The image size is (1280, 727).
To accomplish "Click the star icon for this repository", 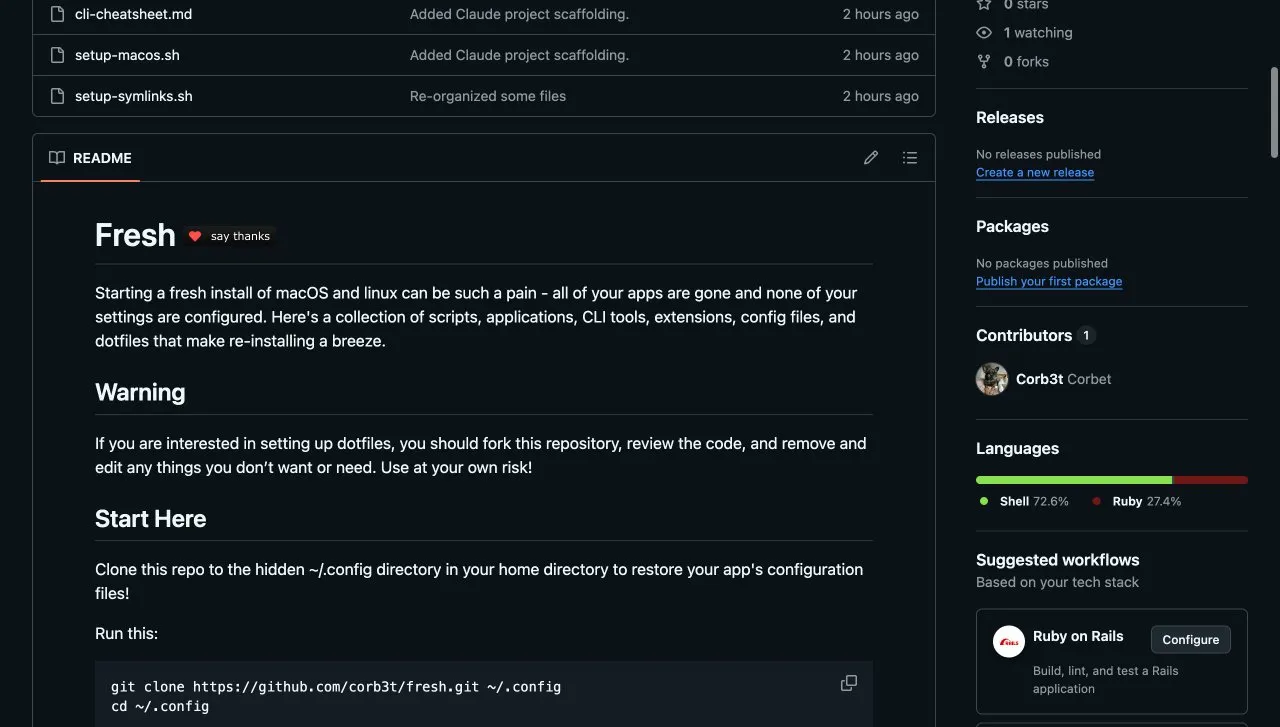I will click(x=983, y=5).
